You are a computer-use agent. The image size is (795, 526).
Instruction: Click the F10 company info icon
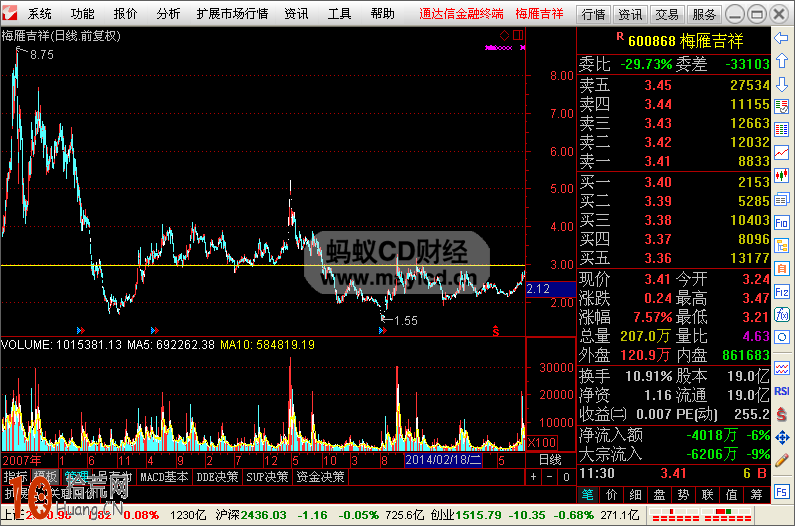click(781, 222)
